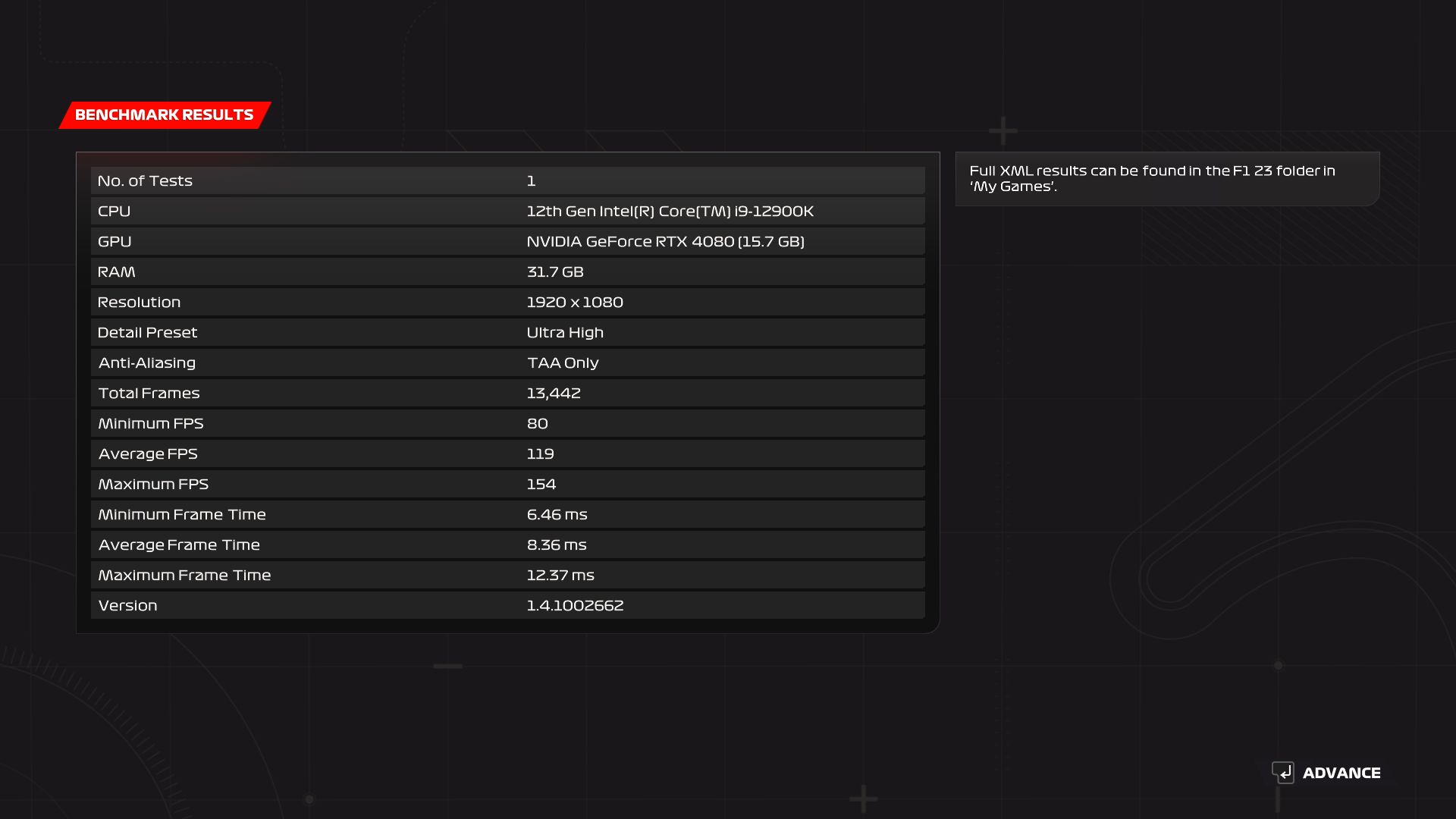The width and height of the screenshot is (1456, 819).
Task: Select the '119' average FPS value
Action: tap(540, 453)
